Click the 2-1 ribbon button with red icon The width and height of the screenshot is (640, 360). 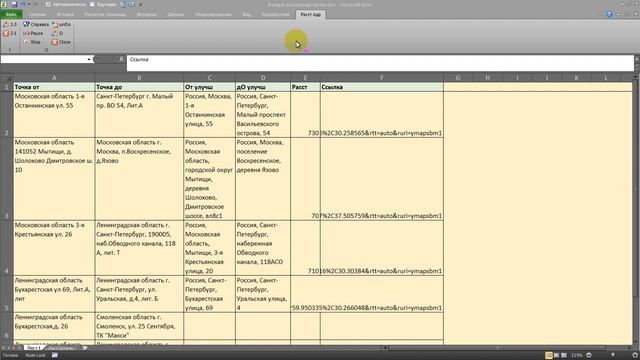(10, 33)
